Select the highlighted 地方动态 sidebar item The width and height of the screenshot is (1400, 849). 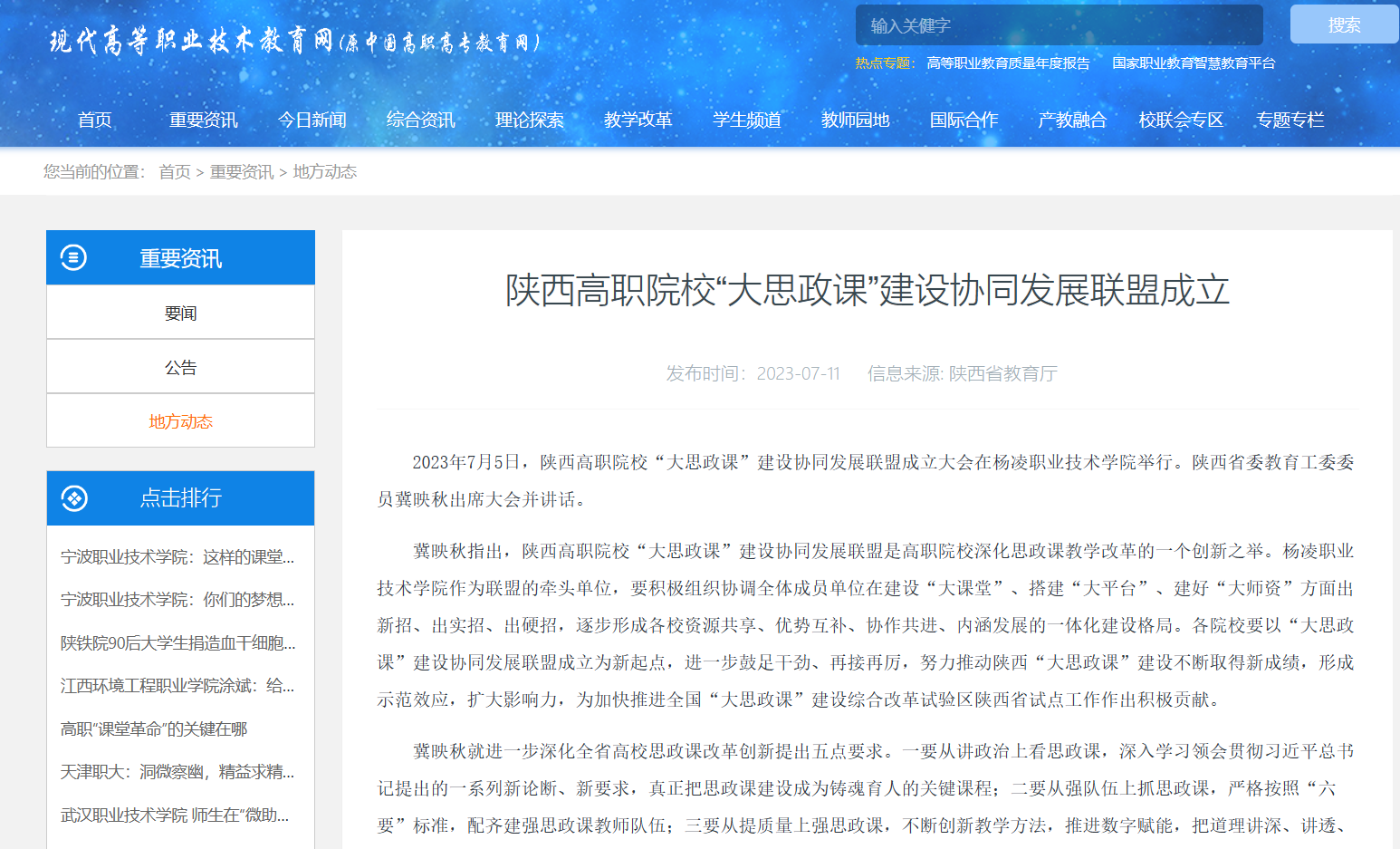[180, 422]
